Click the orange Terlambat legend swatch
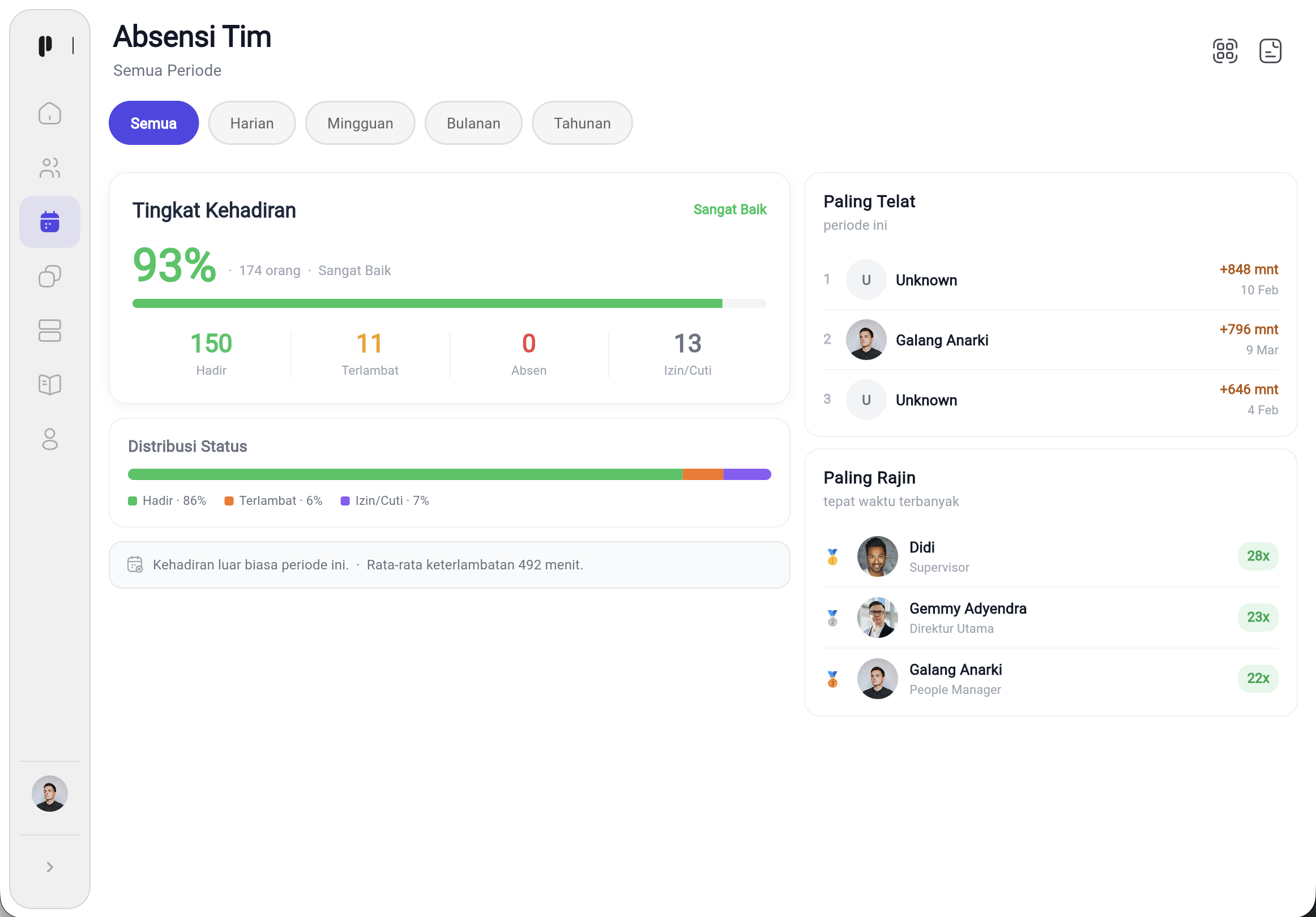Image resolution: width=1316 pixels, height=917 pixels. point(229,501)
